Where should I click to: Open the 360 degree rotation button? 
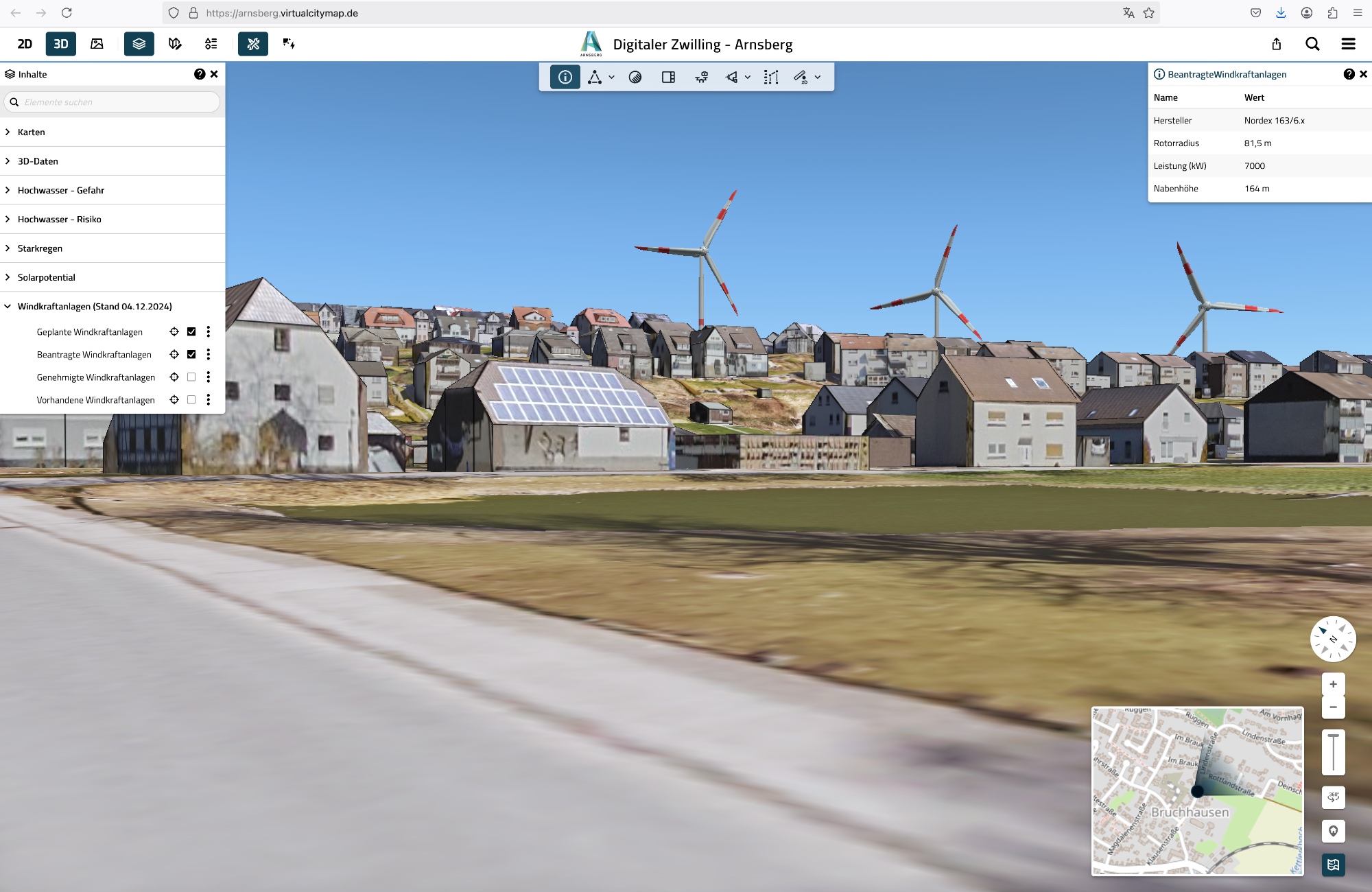click(x=1333, y=797)
